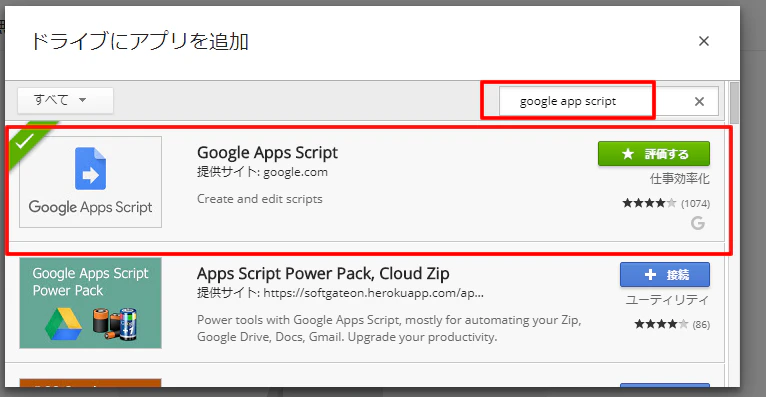The height and width of the screenshot is (397, 766).
Task: Click the softgateon.herokuapp.com provider text
Action: tap(340, 293)
